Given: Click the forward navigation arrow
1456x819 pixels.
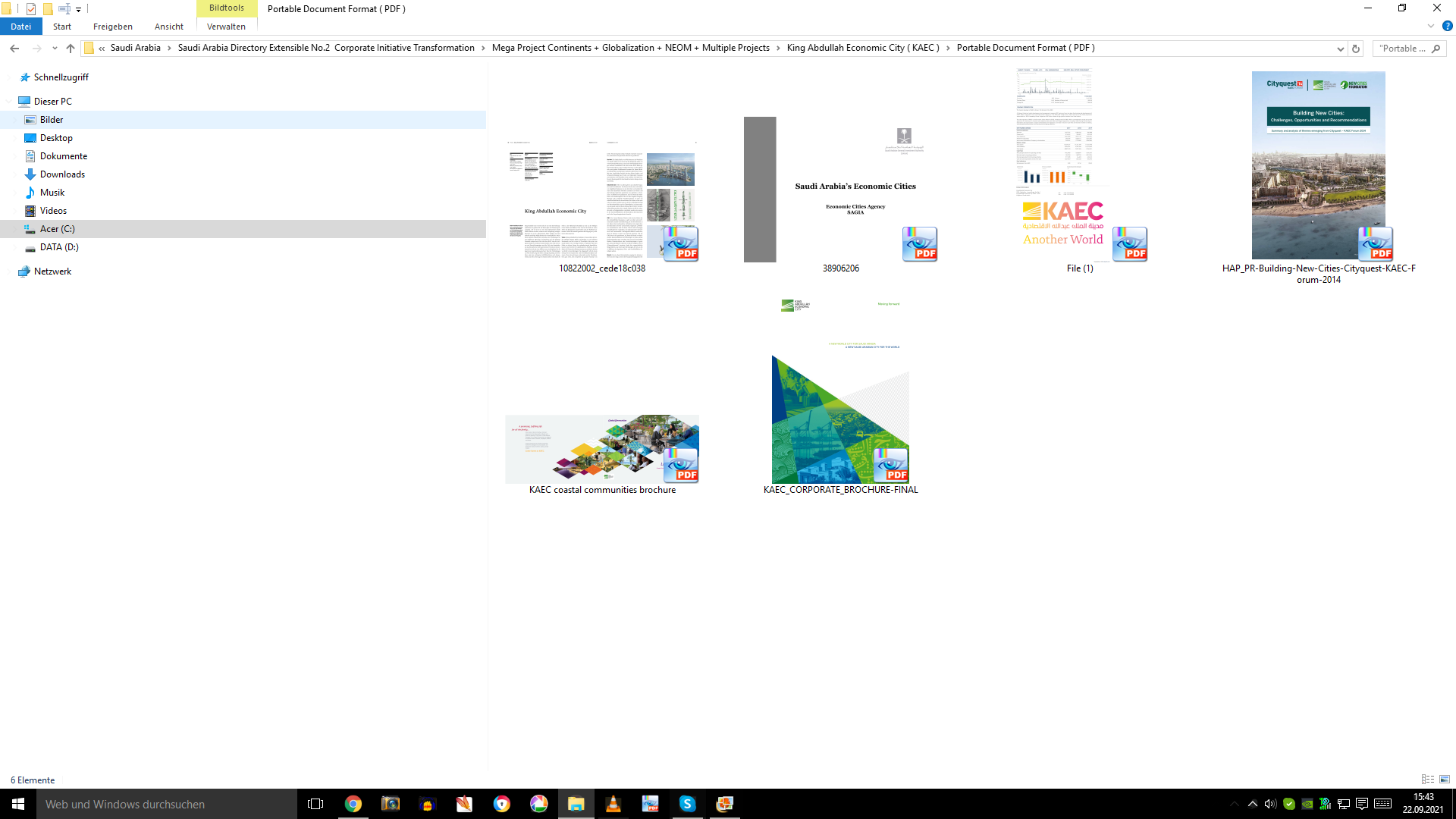Looking at the screenshot, I should 36,49.
